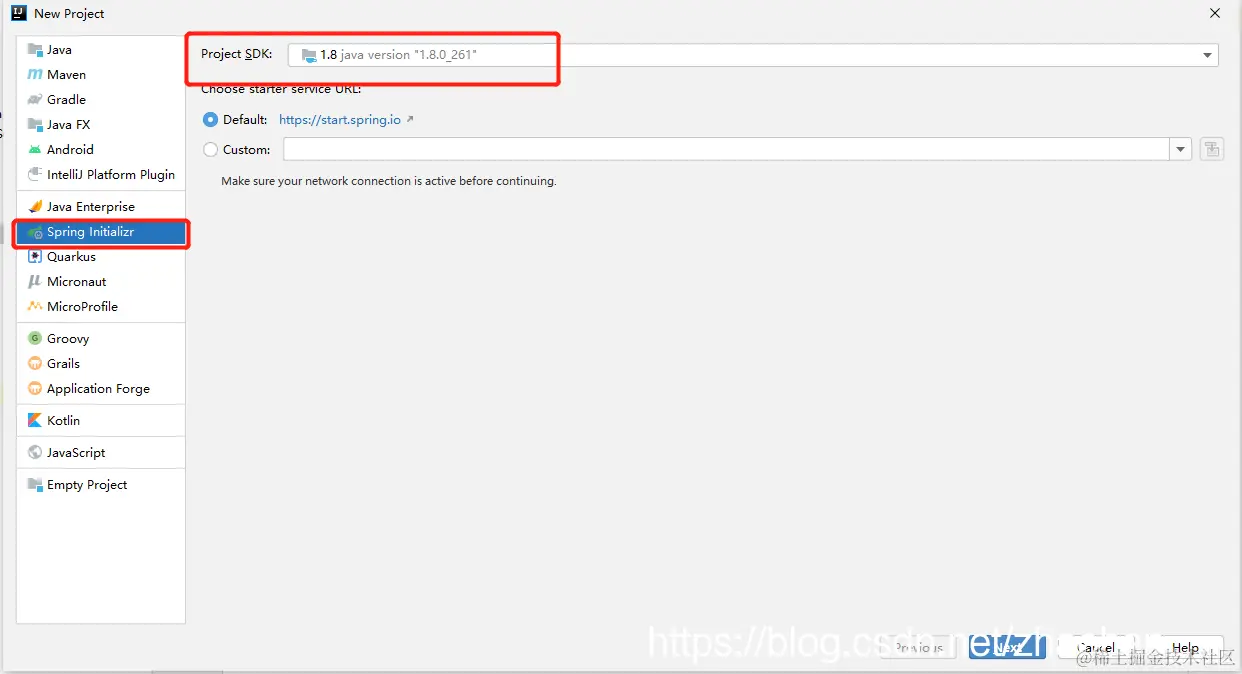Open the https://start.spring.io link
The image size is (1242, 674).
point(340,120)
